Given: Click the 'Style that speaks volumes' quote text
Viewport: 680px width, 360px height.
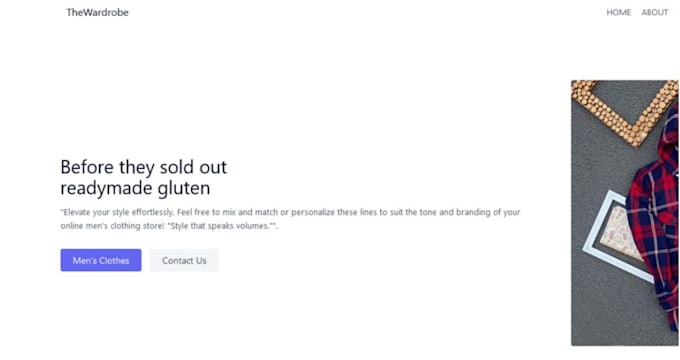Looking at the screenshot, I should [221, 226].
